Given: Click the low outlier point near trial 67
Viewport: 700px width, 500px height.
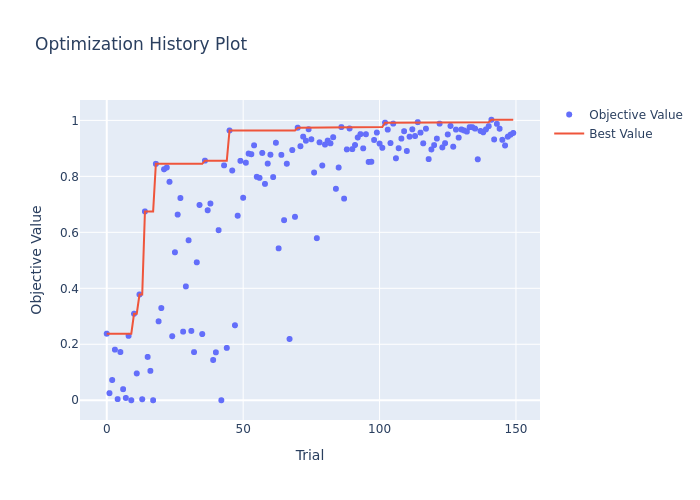Looking at the screenshot, I should (x=290, y=339).
